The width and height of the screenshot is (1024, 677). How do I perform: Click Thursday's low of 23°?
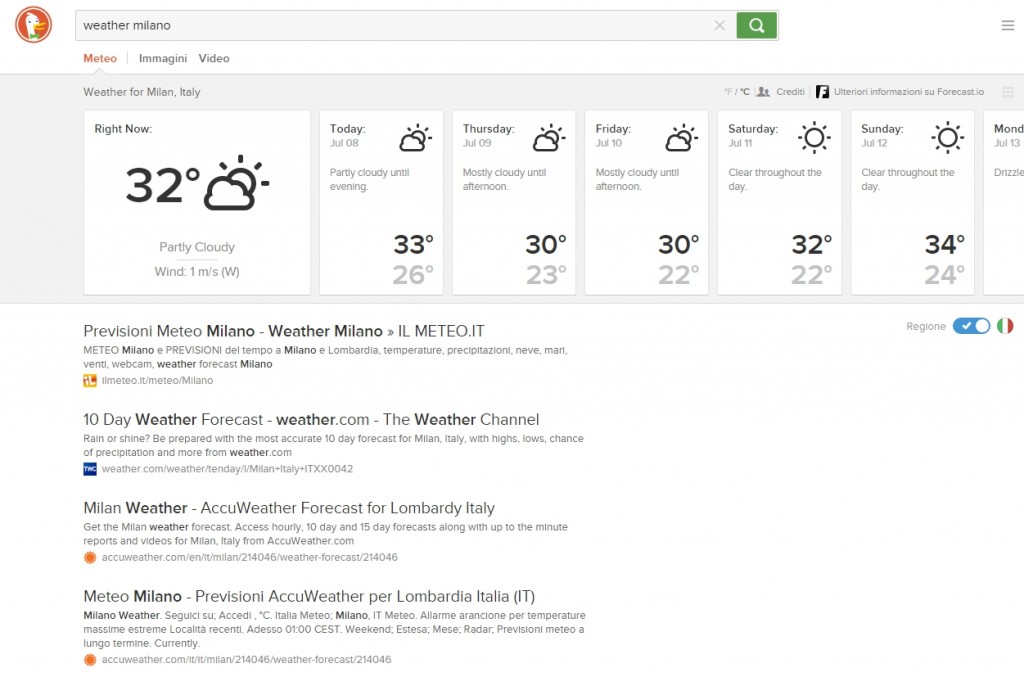[546, 275]
